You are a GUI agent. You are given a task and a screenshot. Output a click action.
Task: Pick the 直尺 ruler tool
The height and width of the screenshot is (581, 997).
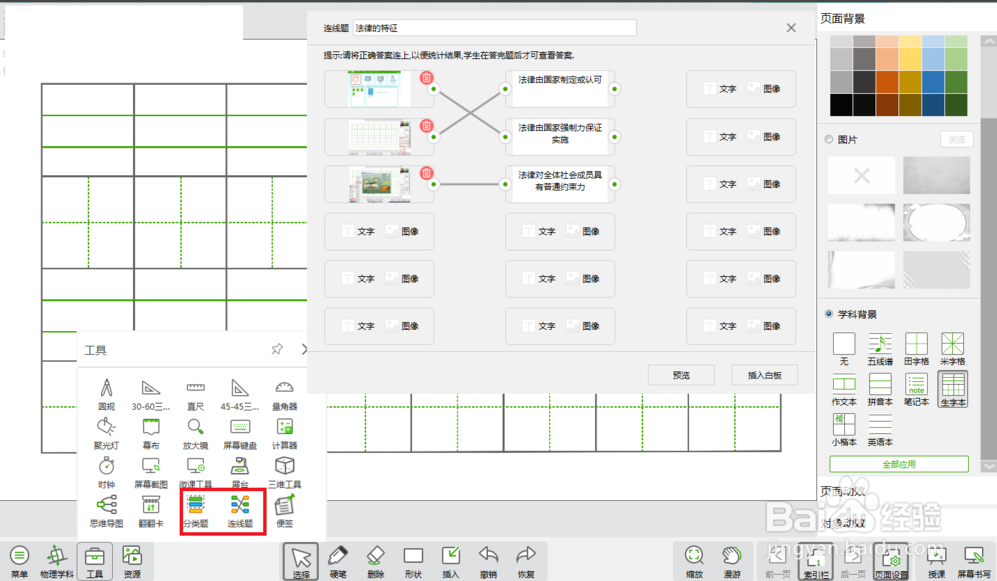(x=195, y=394)
